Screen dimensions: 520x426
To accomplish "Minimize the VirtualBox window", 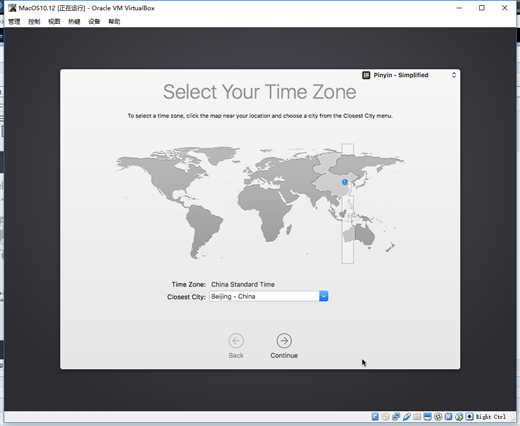I will pos(459,8).
